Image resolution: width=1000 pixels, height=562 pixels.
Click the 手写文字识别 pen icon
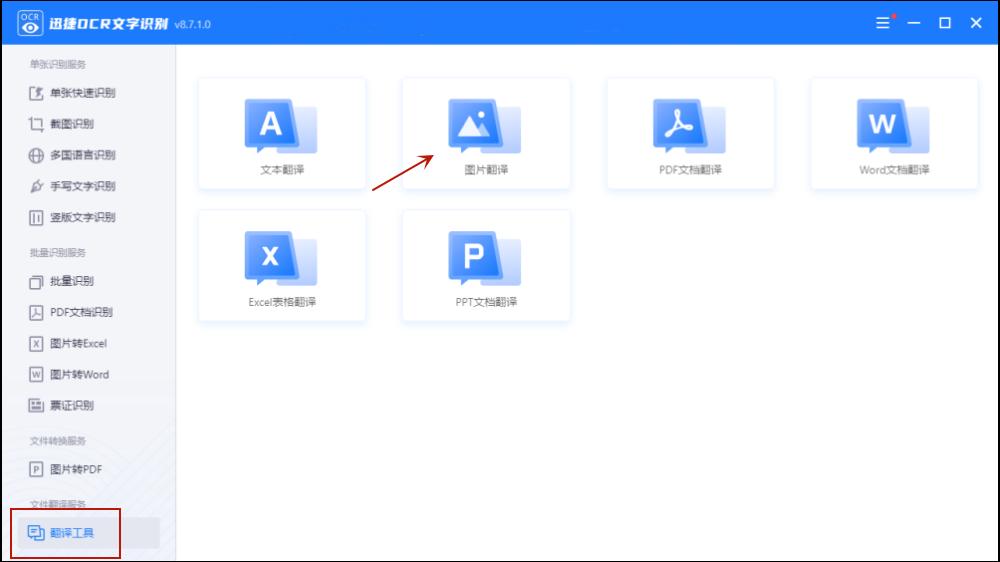coord(36,186)
